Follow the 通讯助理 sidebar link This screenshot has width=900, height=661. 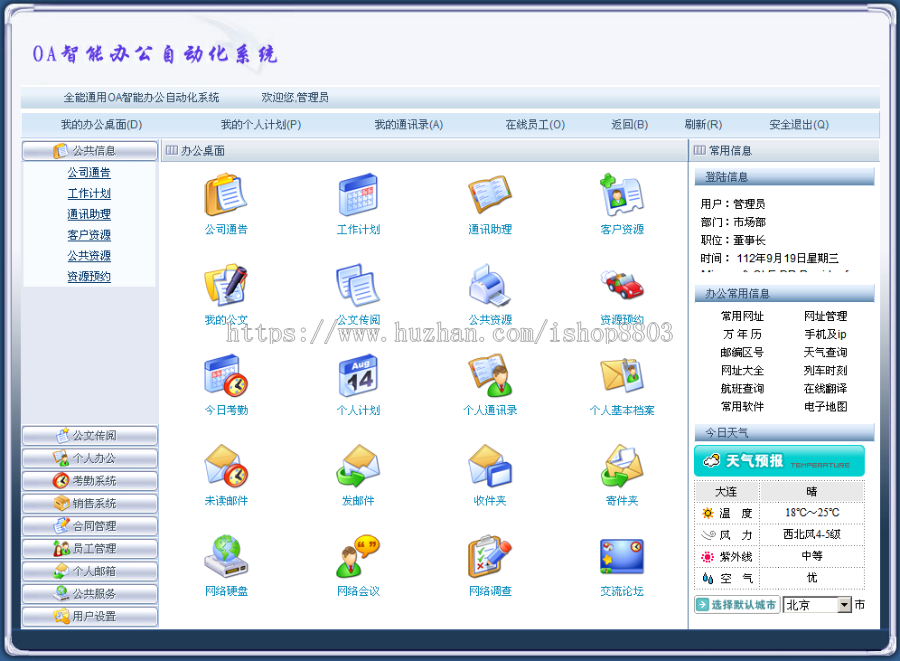pyautogui.click(x=89, y=214)
